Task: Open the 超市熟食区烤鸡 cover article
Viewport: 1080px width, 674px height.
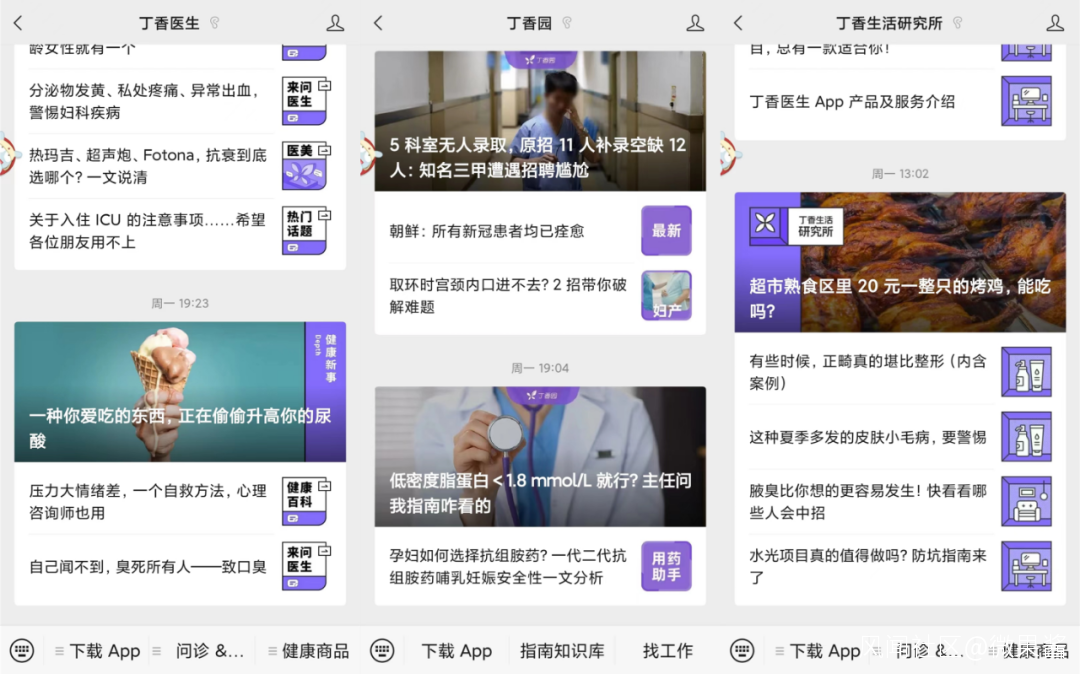Action: click(900, 262)
